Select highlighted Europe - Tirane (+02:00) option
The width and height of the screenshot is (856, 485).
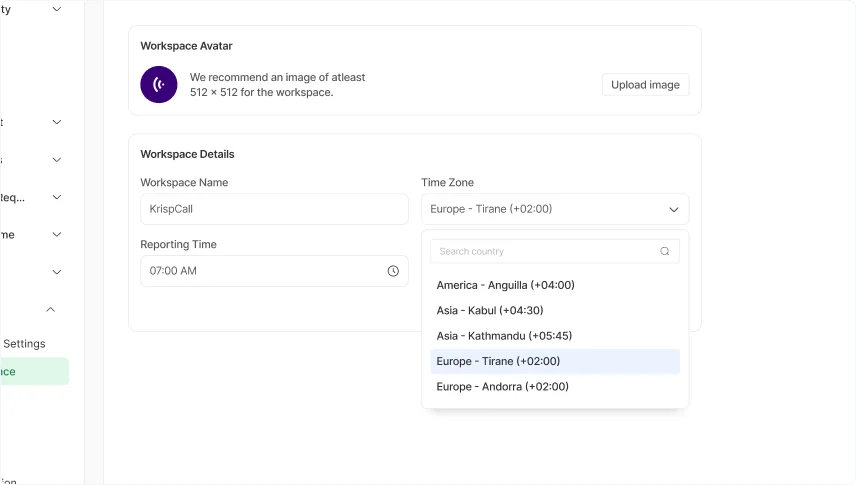coord(498,361)
